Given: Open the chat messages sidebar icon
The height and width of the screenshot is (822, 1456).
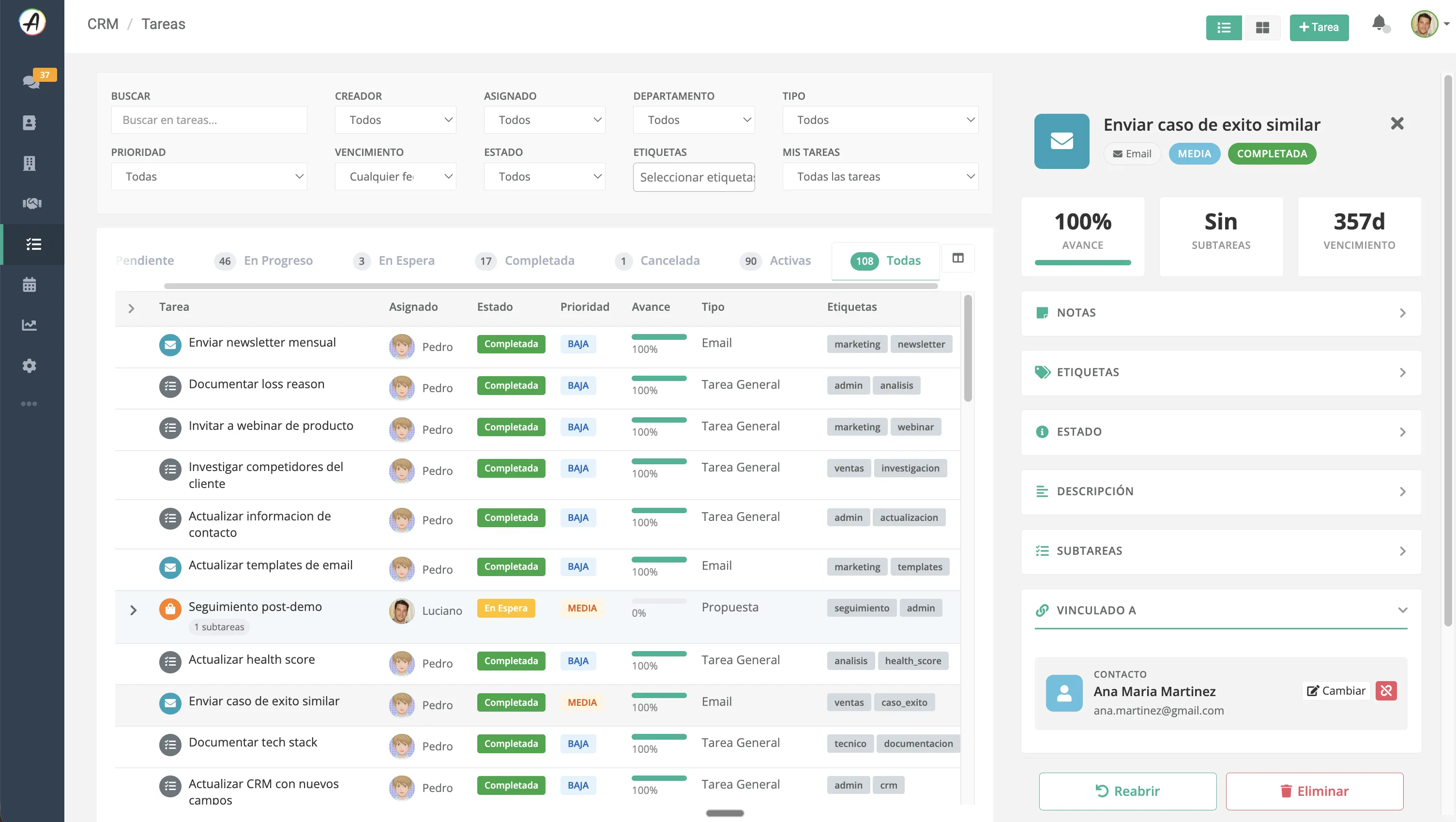Looking at the screenshot, I should 30,81.
